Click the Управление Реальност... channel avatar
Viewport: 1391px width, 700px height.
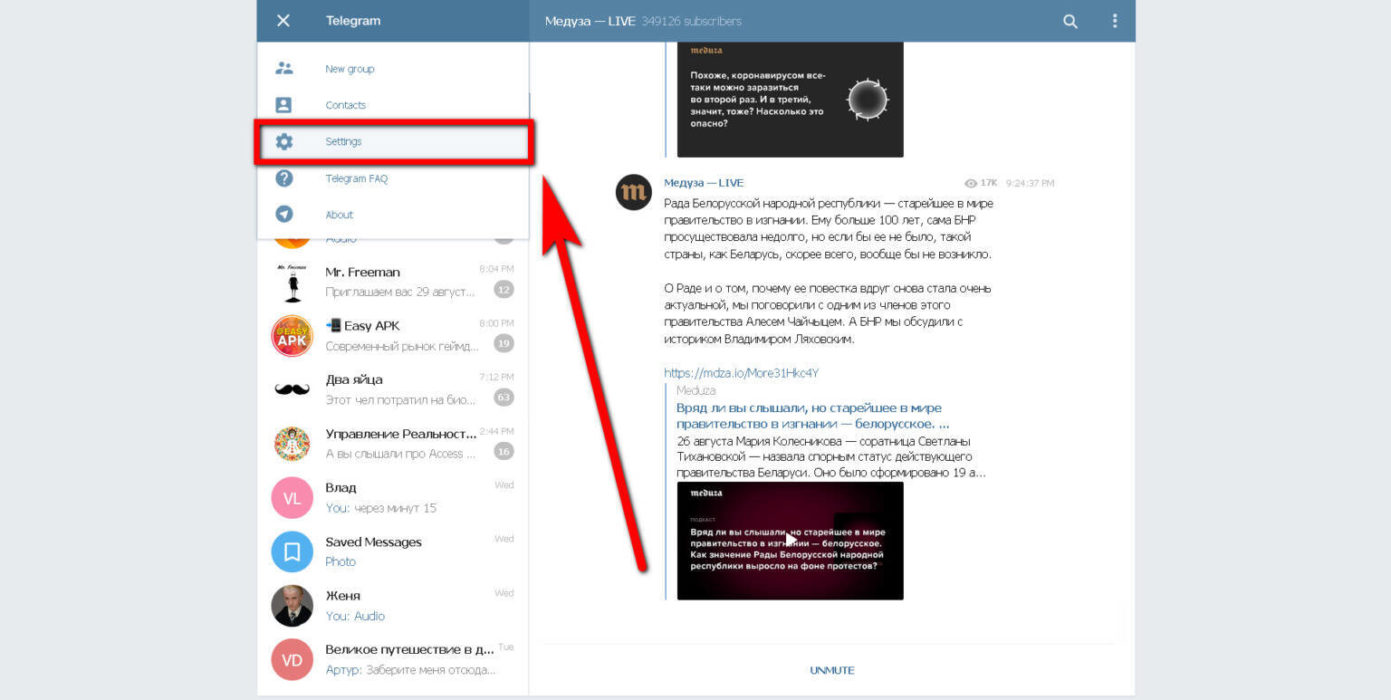pyautogui.click(x=292, y=444)
